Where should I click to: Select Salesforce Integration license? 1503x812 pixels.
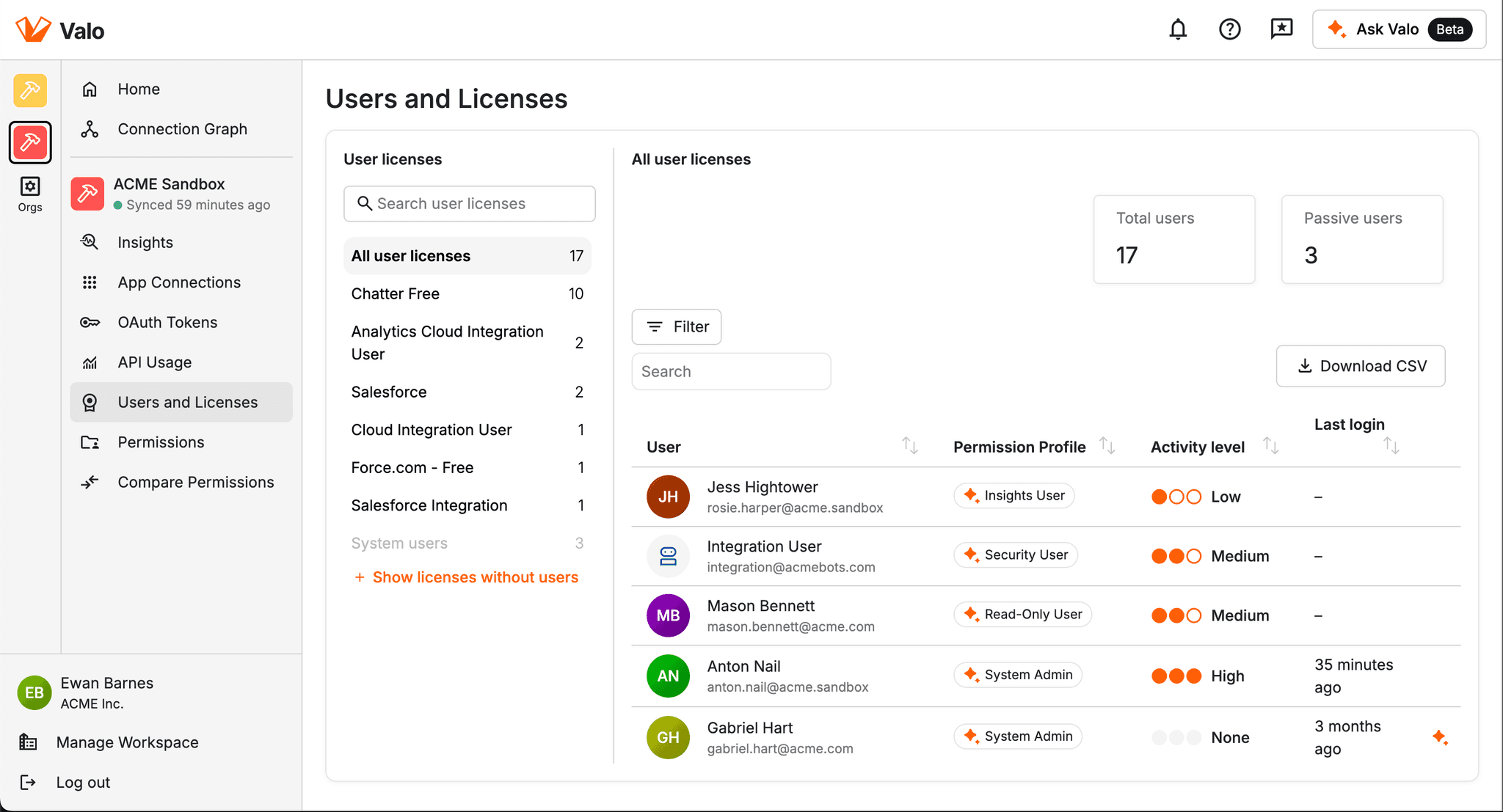467,505
